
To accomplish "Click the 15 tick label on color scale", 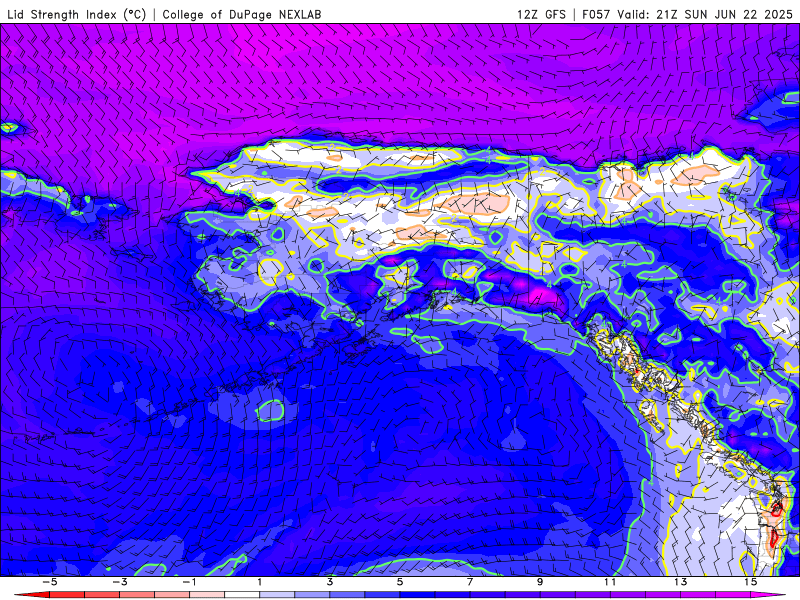I will [750, 582].
